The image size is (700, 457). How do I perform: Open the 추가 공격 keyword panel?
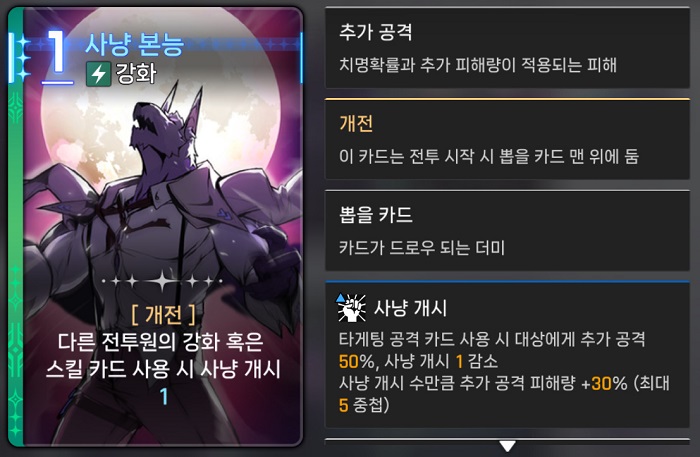coord(507,48)
